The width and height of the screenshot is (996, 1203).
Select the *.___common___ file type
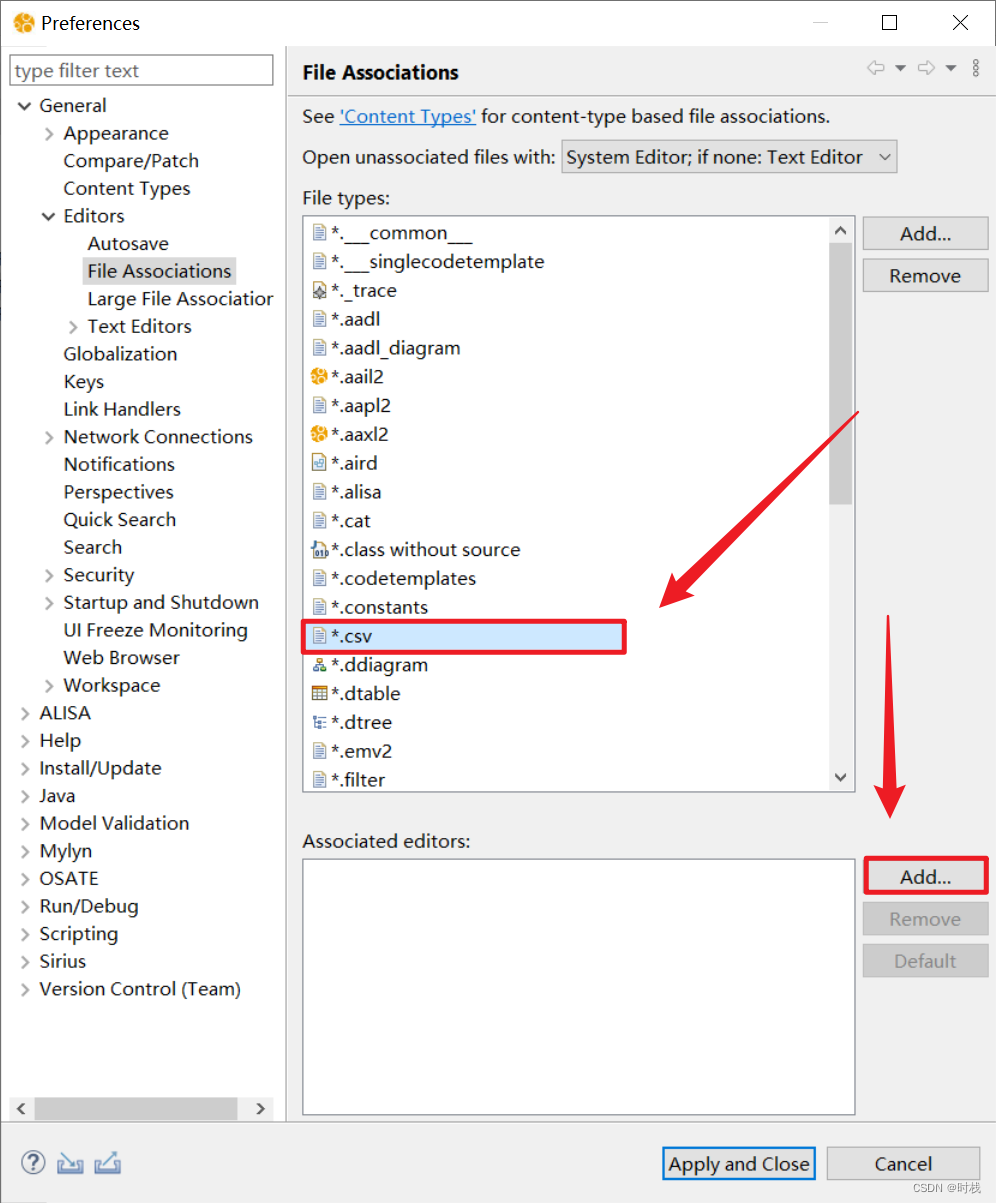click(401, 233)
